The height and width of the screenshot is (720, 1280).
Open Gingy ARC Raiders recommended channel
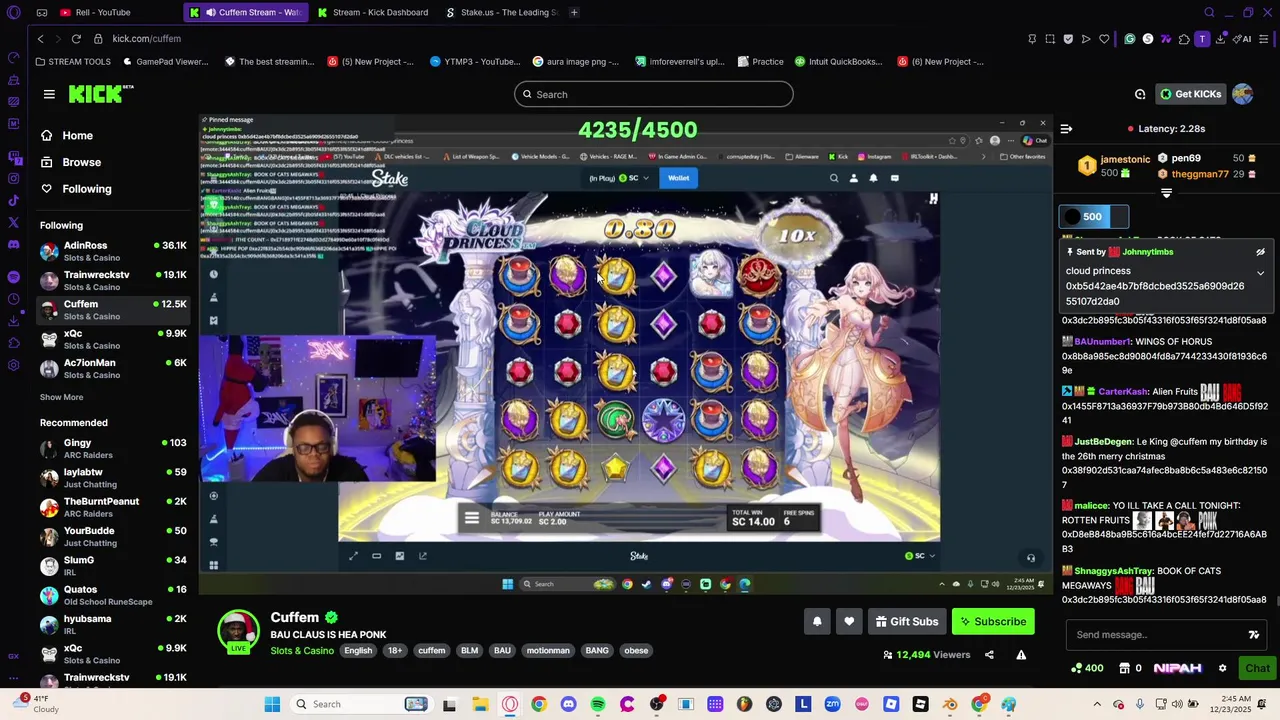[113, 448]
